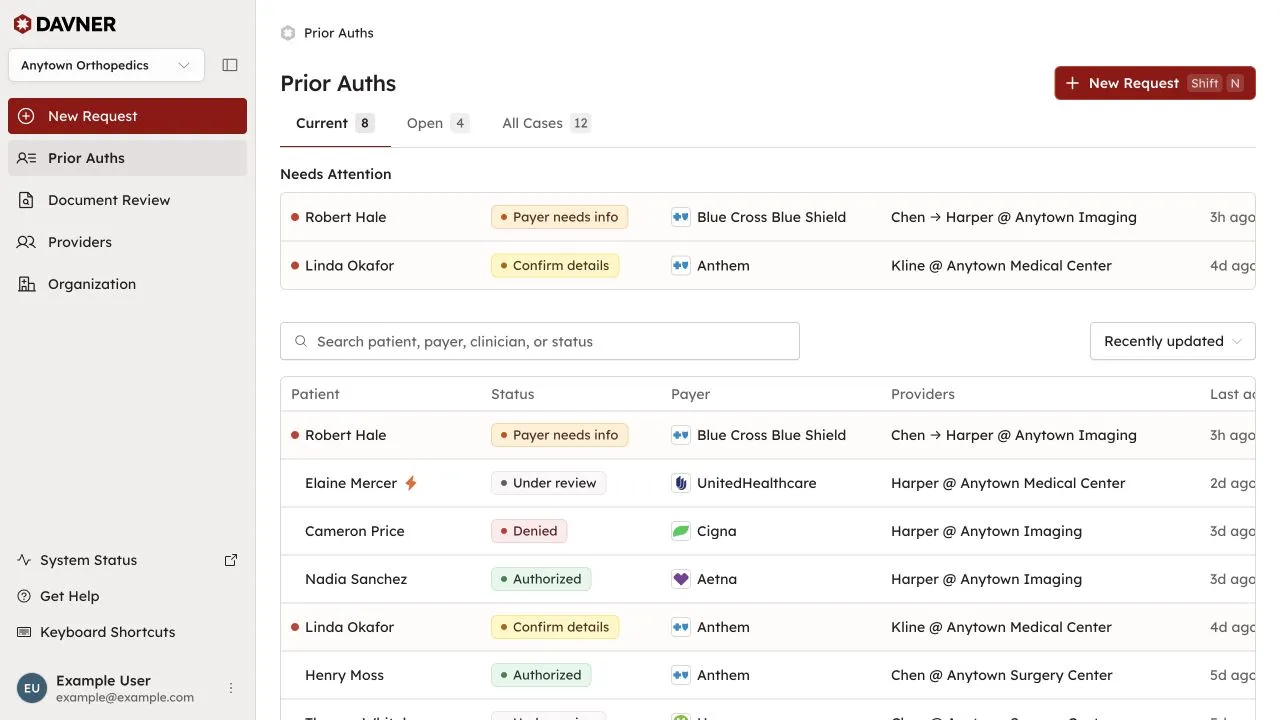
Task: Click the UnitedHealthcare logo icon
Action: point(681,483)
